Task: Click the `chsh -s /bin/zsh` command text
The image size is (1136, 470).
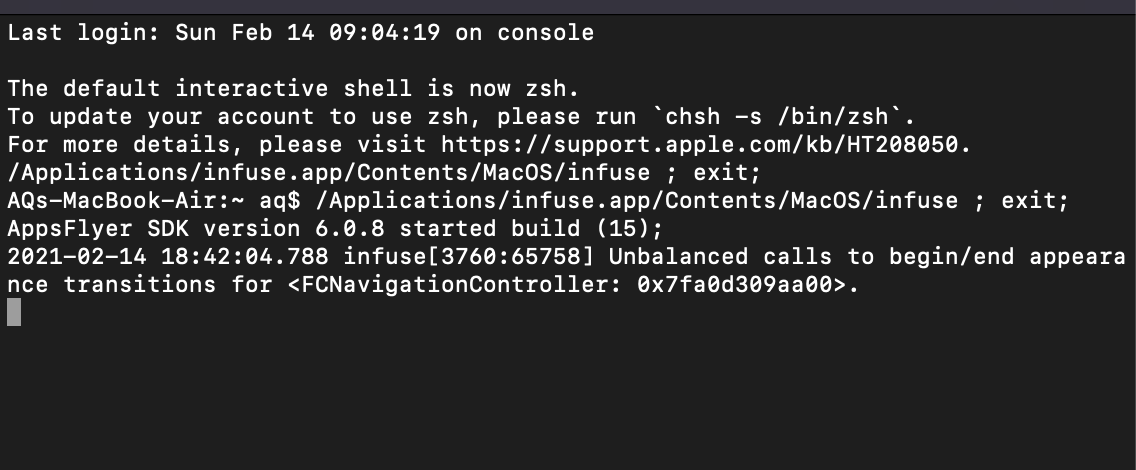Action: tap(837, 117)
